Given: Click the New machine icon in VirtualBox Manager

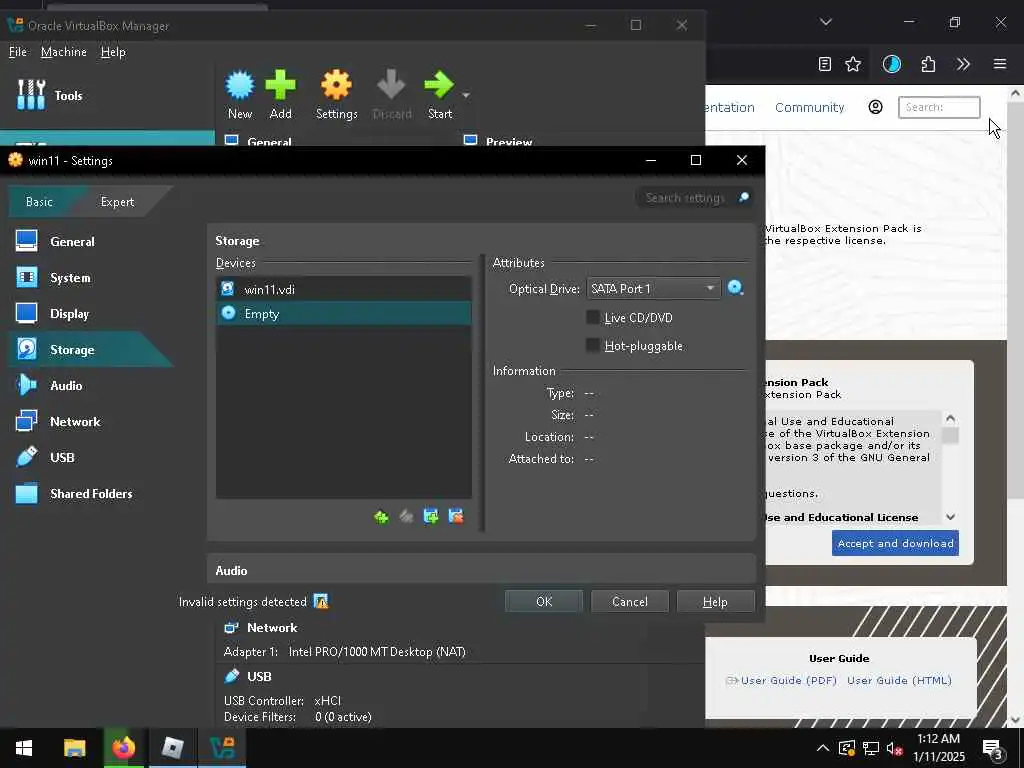Looking at the screenshot, I should click(x=240, y=85).
